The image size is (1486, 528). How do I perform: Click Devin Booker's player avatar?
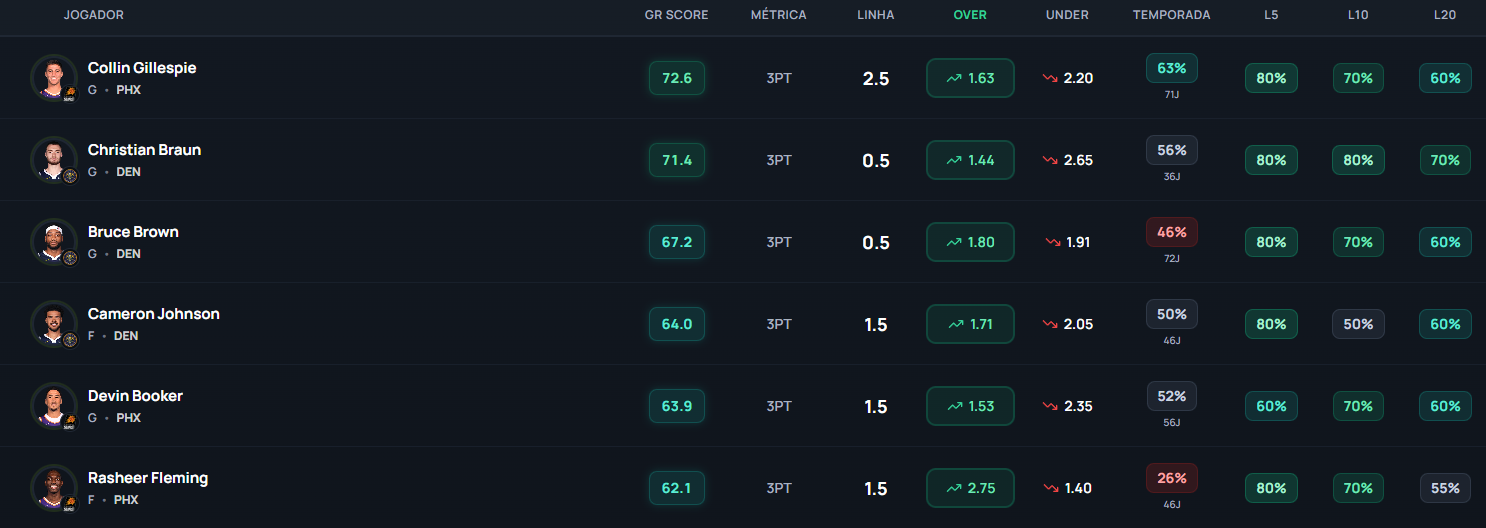click(53, 406)
